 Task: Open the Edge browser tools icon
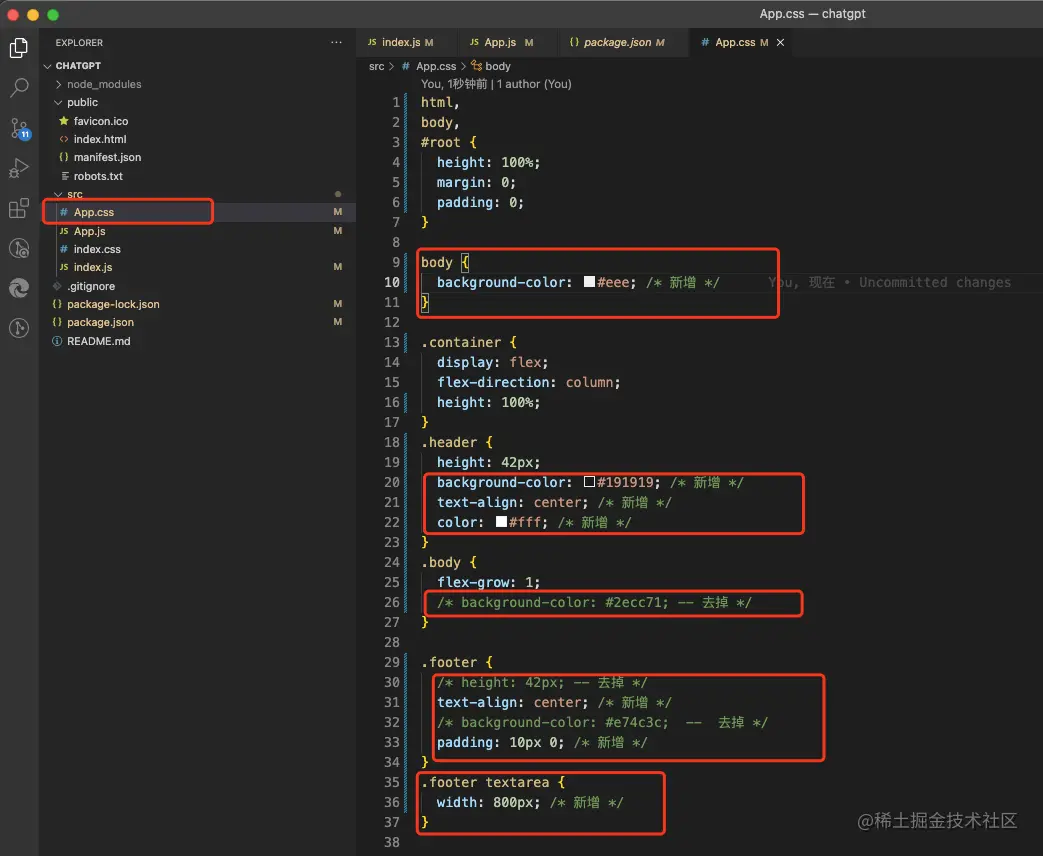click(x=19, y=288)
